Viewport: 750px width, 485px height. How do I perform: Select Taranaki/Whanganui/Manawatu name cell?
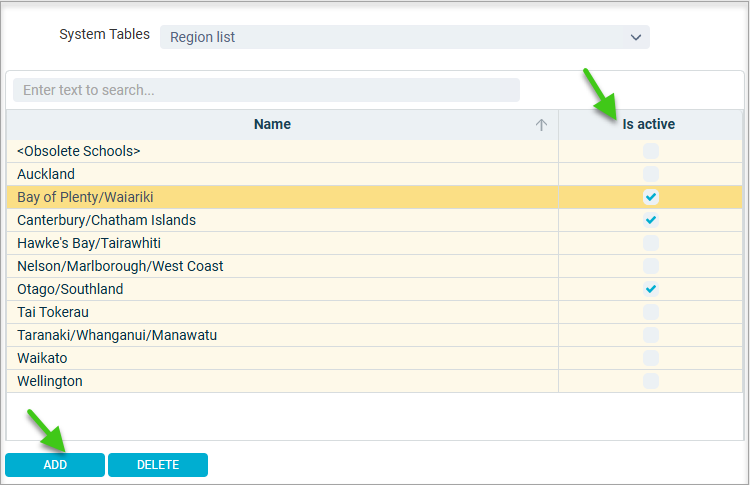click(282, 335)
